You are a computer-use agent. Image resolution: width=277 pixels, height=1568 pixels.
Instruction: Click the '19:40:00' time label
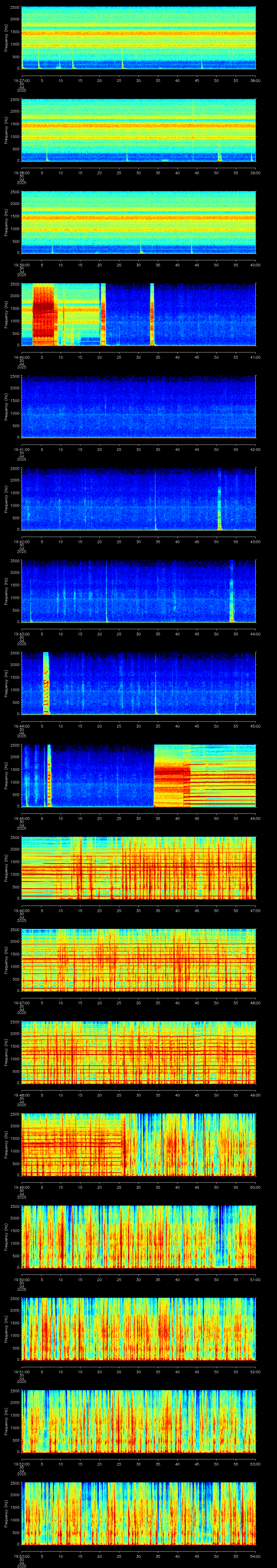click(x=22, y=357)
